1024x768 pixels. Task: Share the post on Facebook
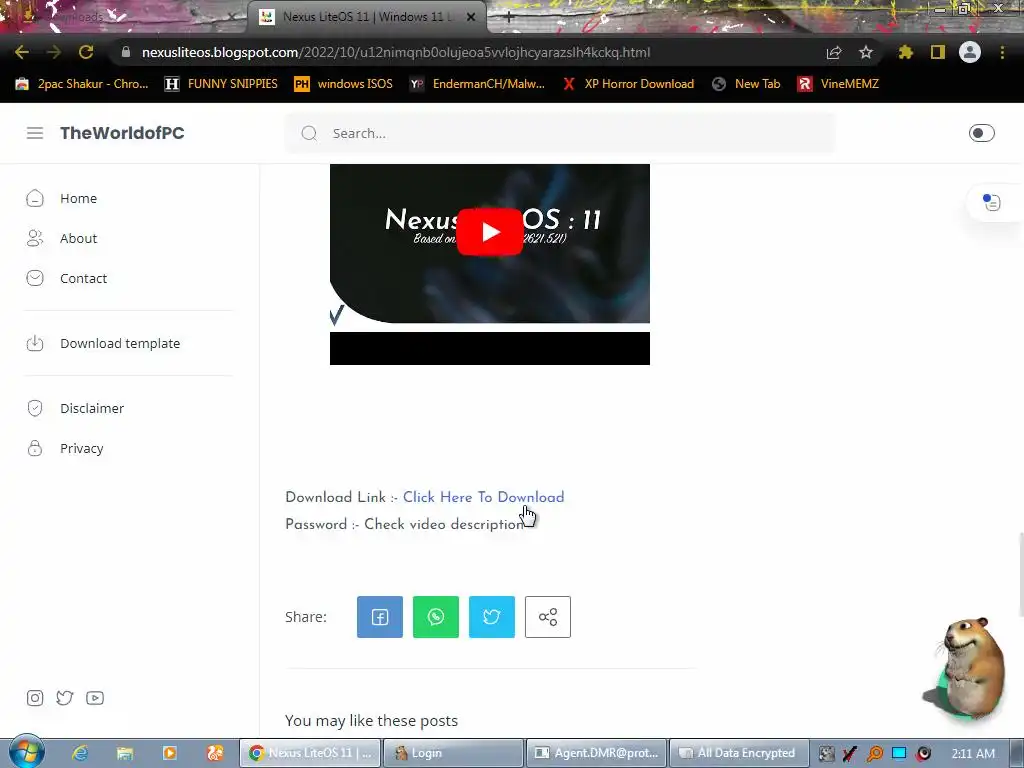point(380,616)
